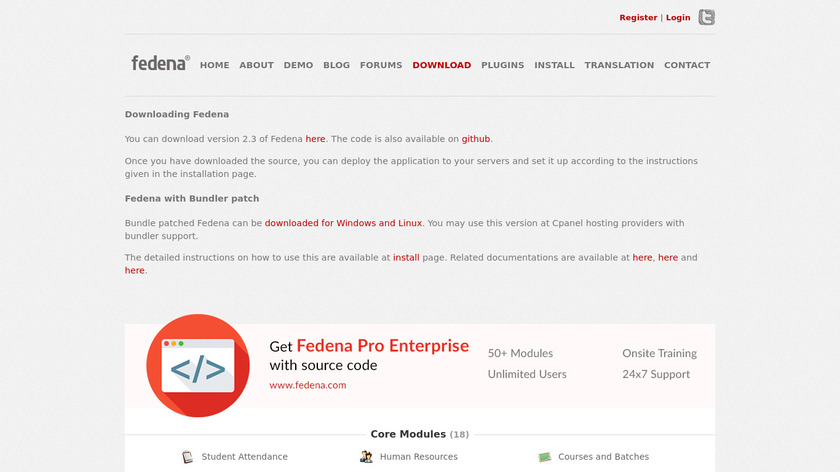Open the github link

click(476, 139)
